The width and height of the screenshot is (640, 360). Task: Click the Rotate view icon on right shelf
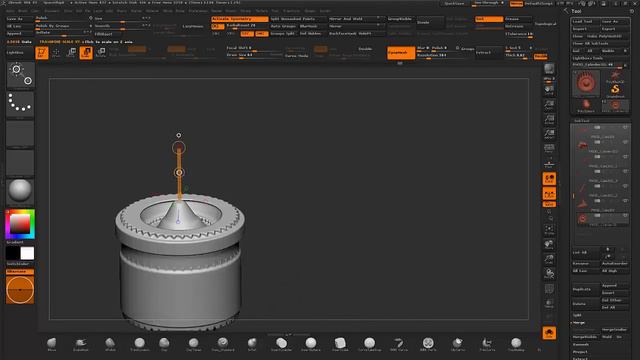click(549, 273)
